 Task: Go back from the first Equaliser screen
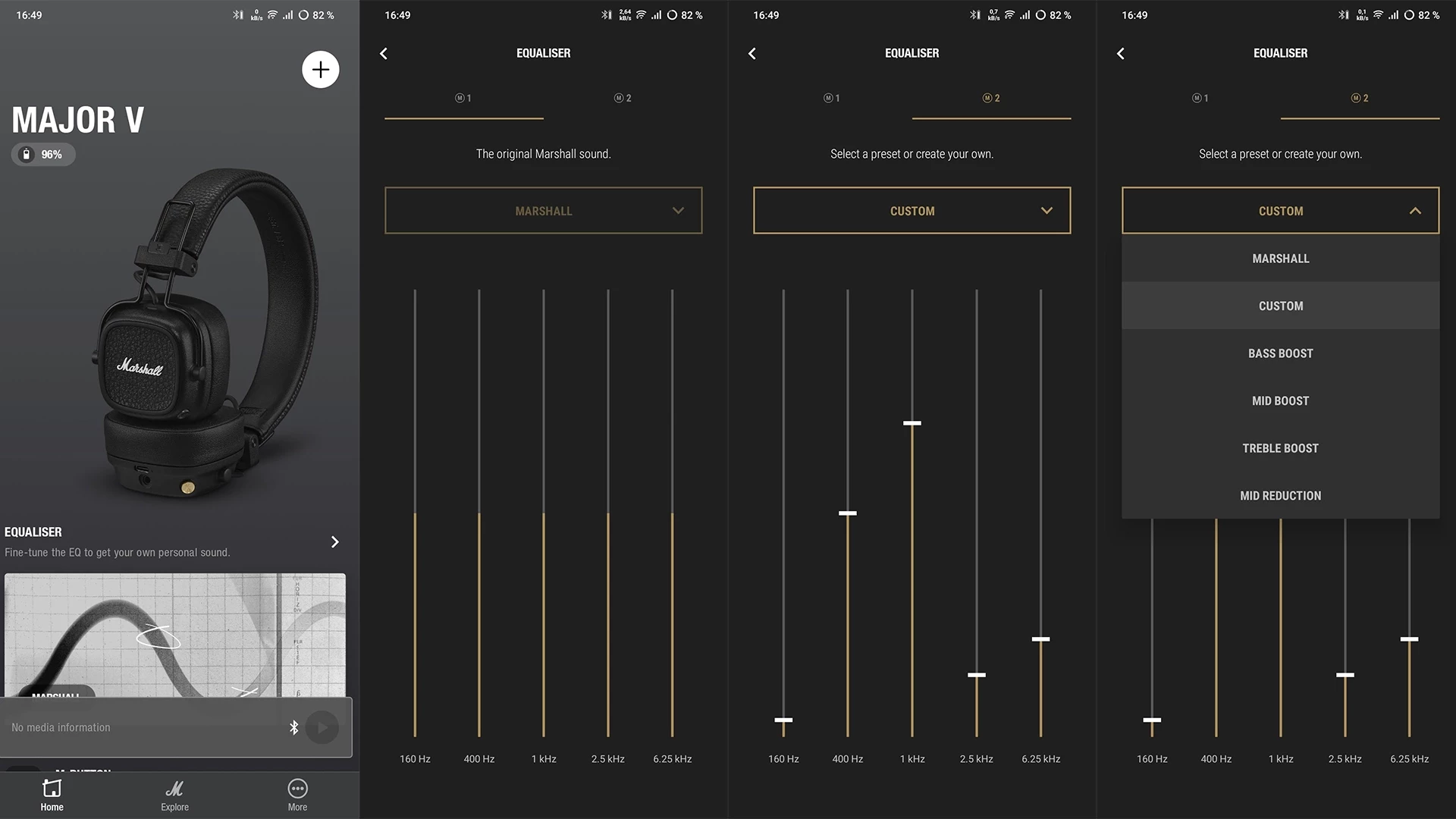click(x=384, y=53)
